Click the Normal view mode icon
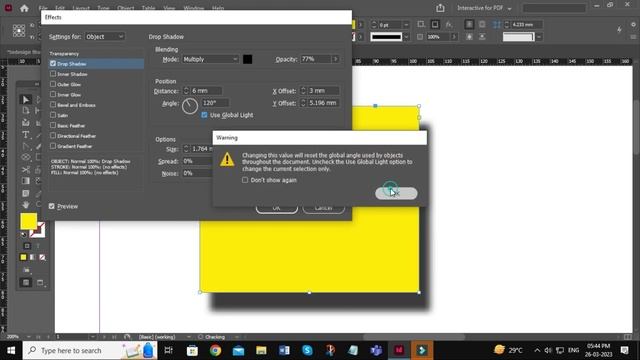 25,282
